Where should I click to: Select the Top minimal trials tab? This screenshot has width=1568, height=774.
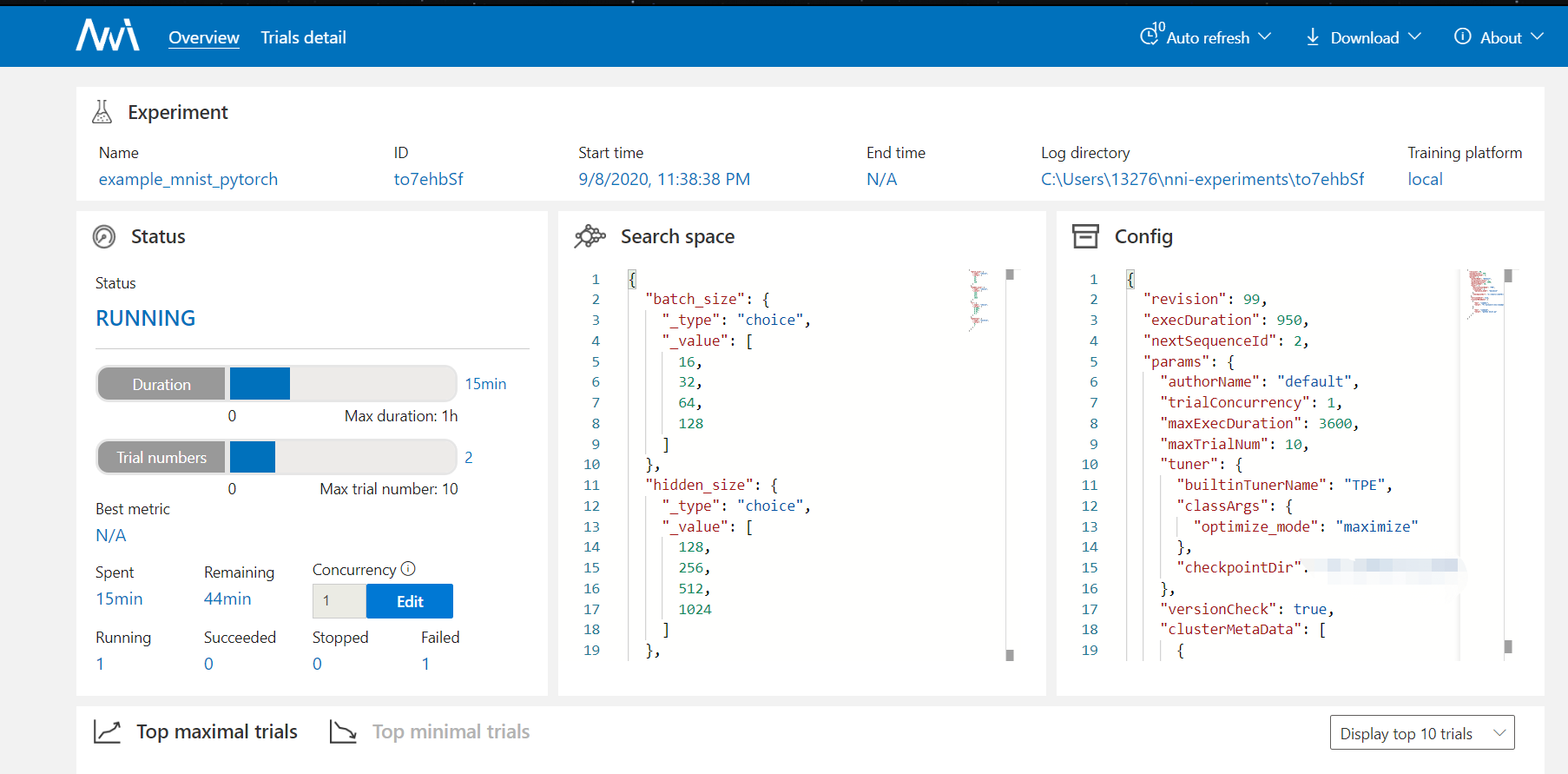(x=451, y=731)
